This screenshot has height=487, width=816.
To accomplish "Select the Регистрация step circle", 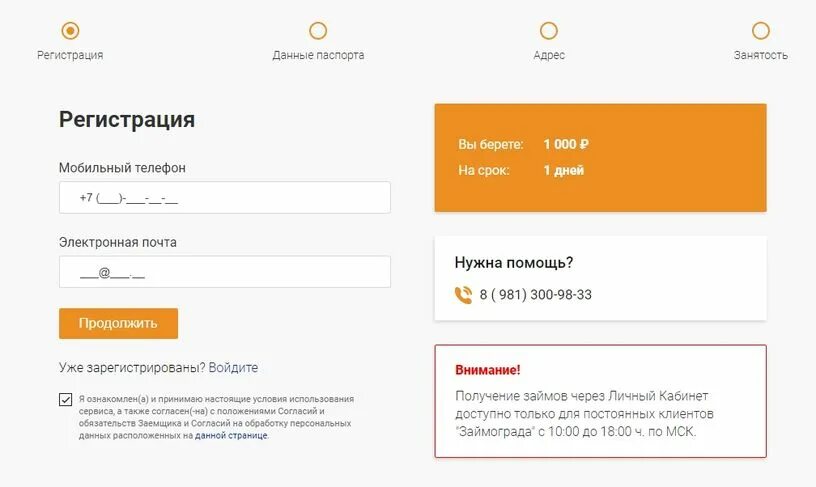I will [x=70, y=31].
